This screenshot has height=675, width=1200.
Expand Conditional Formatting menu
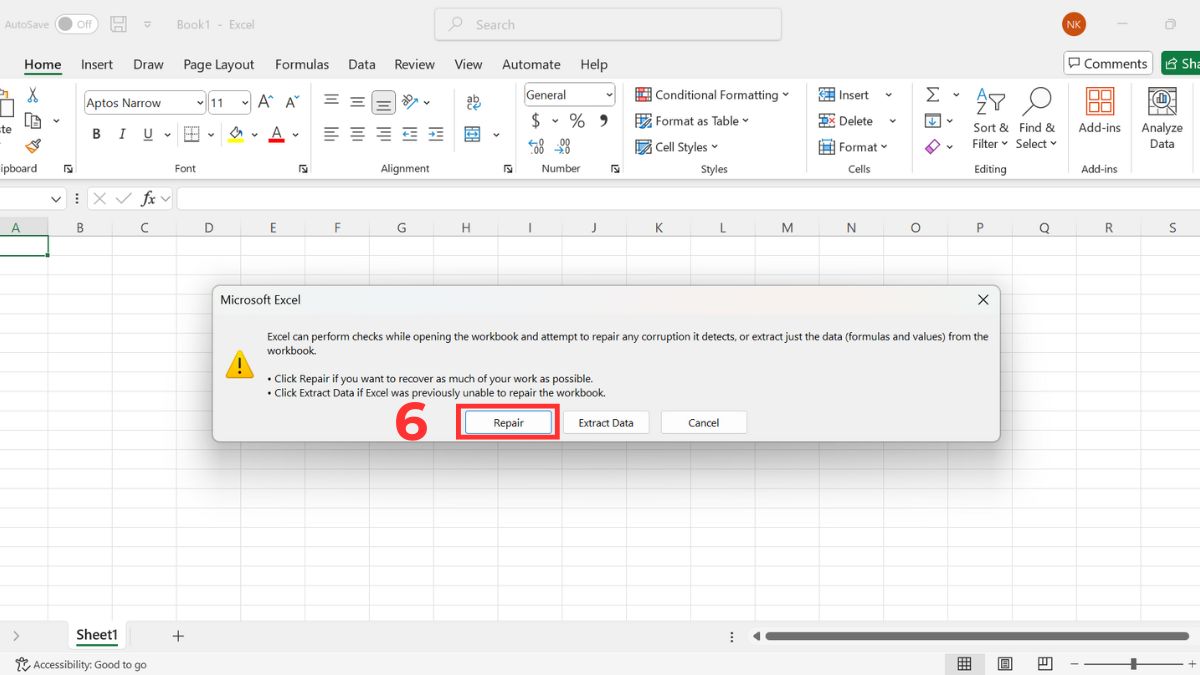(712, 95)
